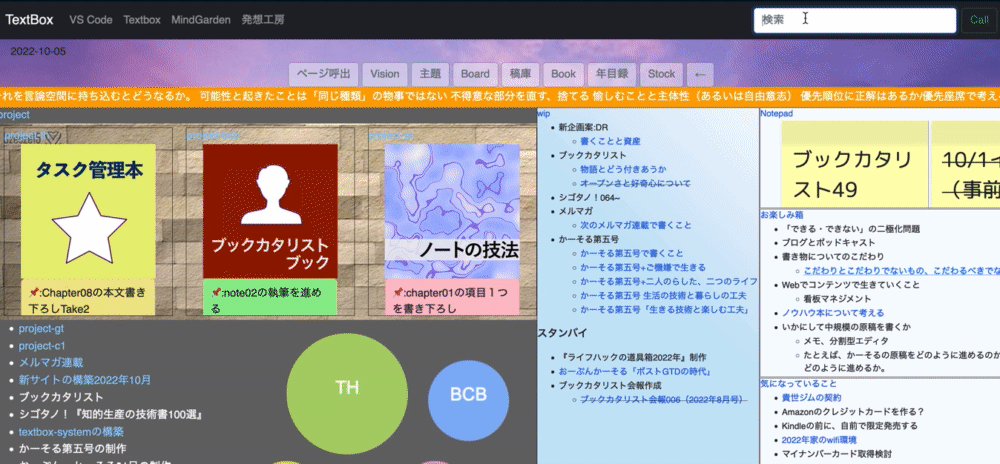Open かーそる第五号+ご機嫌で生きる link
Image resolution: width=1000 pixels, height=464 pixels.
[643, 267]
